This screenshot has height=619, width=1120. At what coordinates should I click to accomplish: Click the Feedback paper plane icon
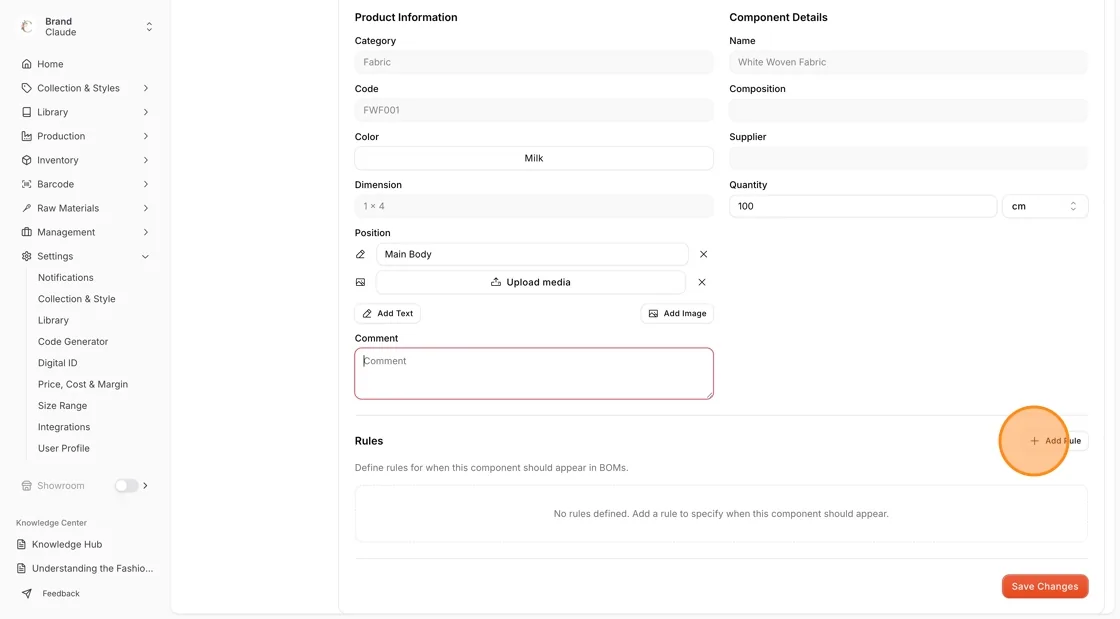(x=26, y=593)
